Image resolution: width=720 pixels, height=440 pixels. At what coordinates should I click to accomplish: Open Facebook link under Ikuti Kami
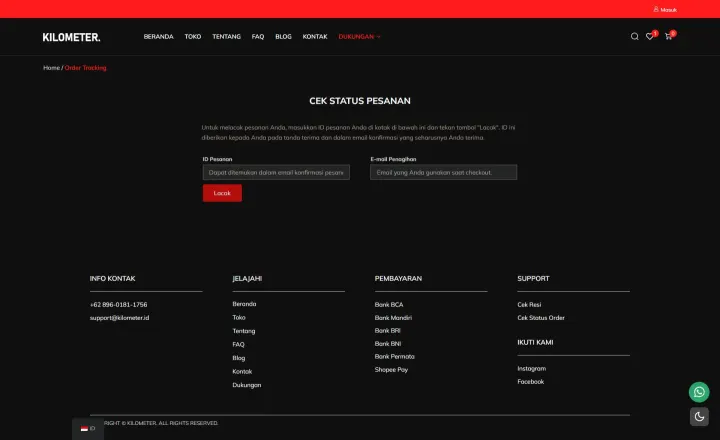pyautogui.click(x=531, y=382)
